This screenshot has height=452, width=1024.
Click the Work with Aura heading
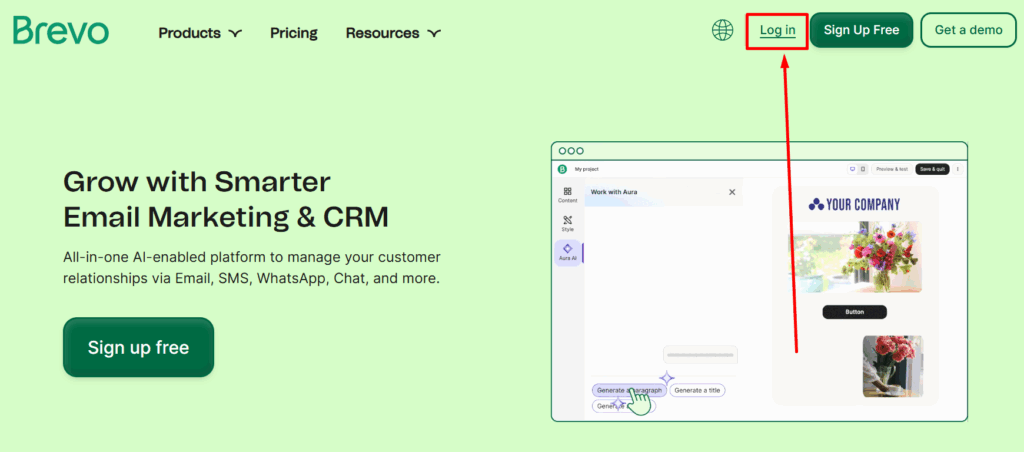coord(614,192)
